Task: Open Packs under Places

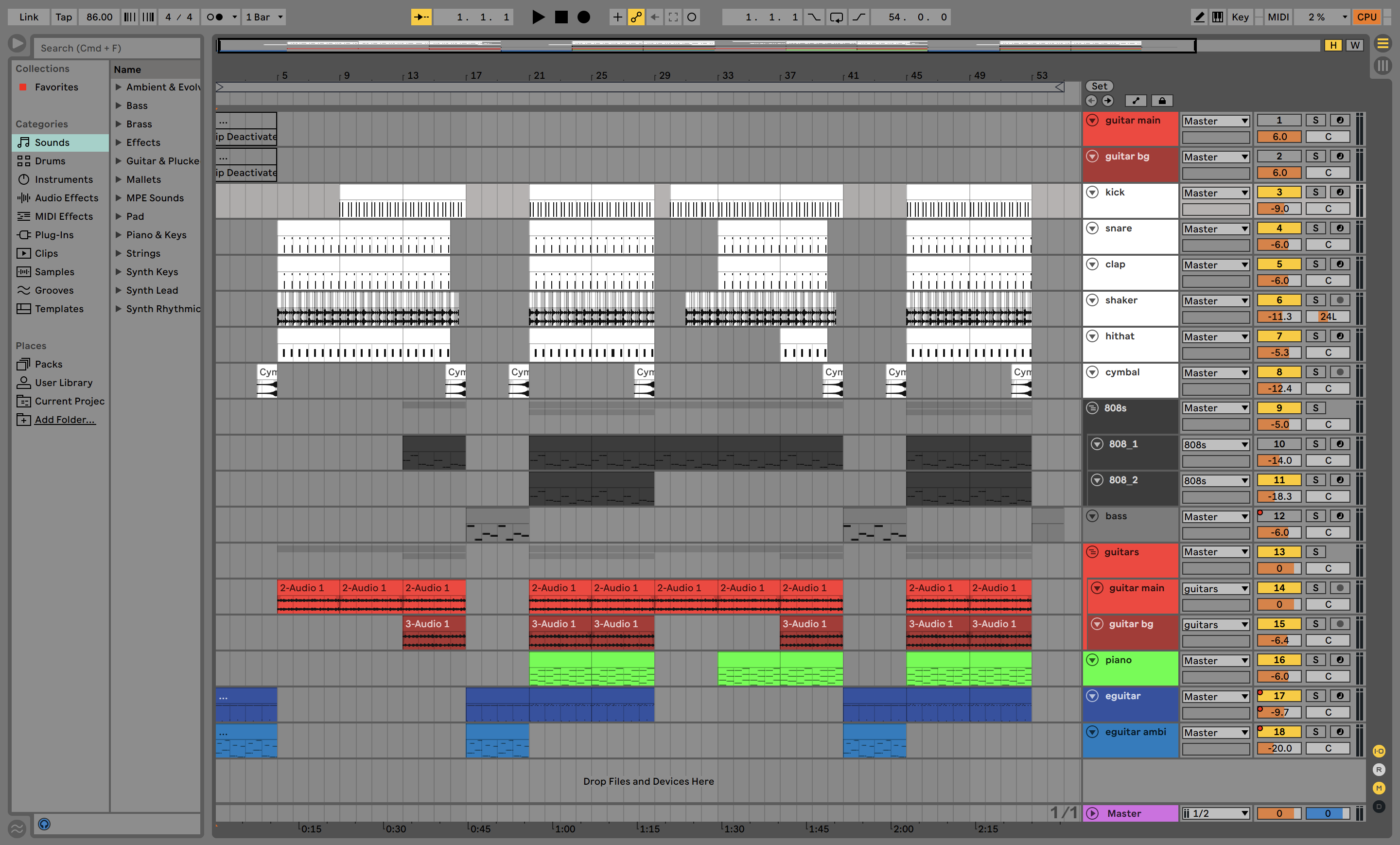Action: [60, 364]
